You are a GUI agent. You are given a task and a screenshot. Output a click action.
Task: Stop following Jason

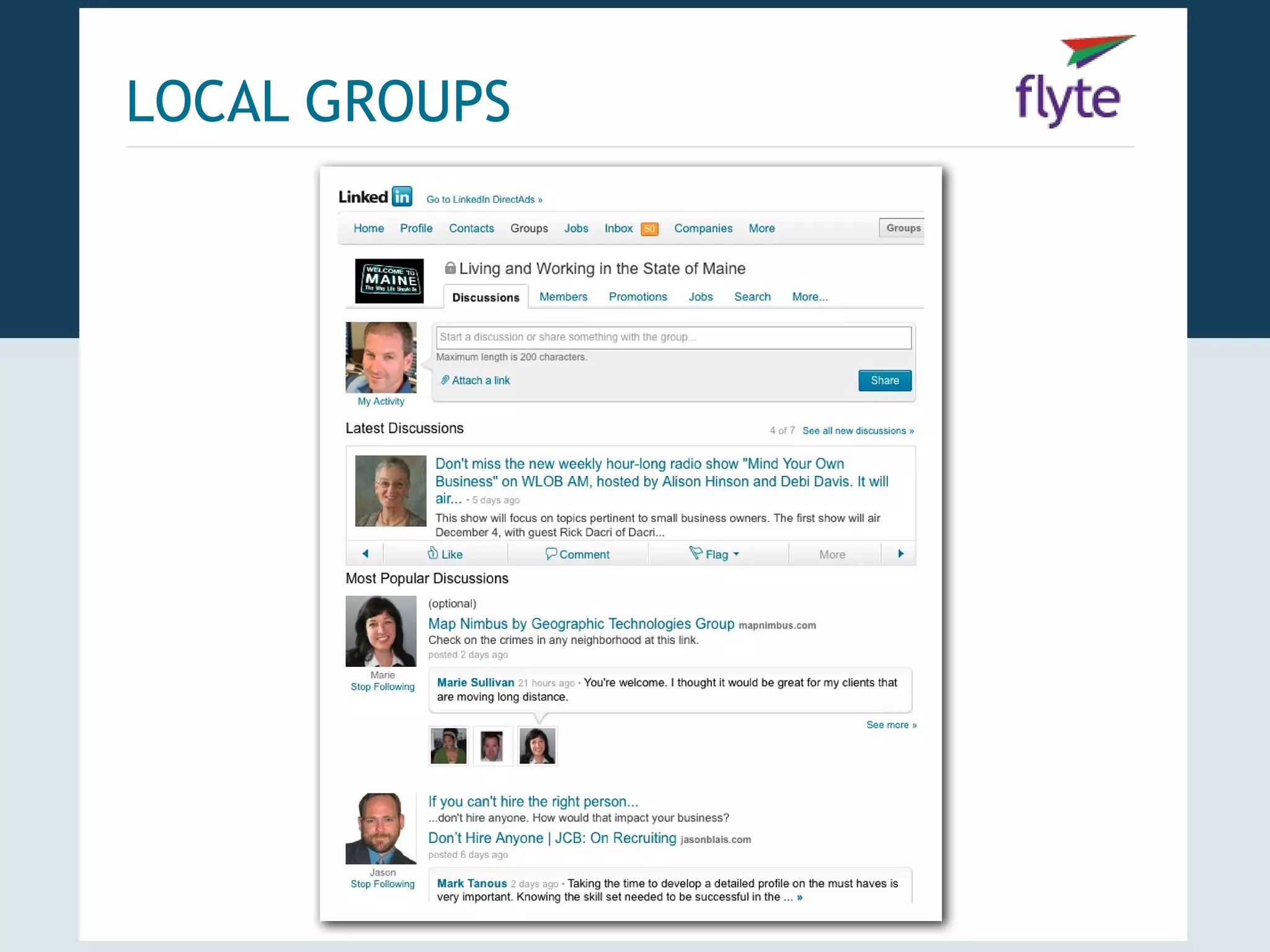pos(382,884)
